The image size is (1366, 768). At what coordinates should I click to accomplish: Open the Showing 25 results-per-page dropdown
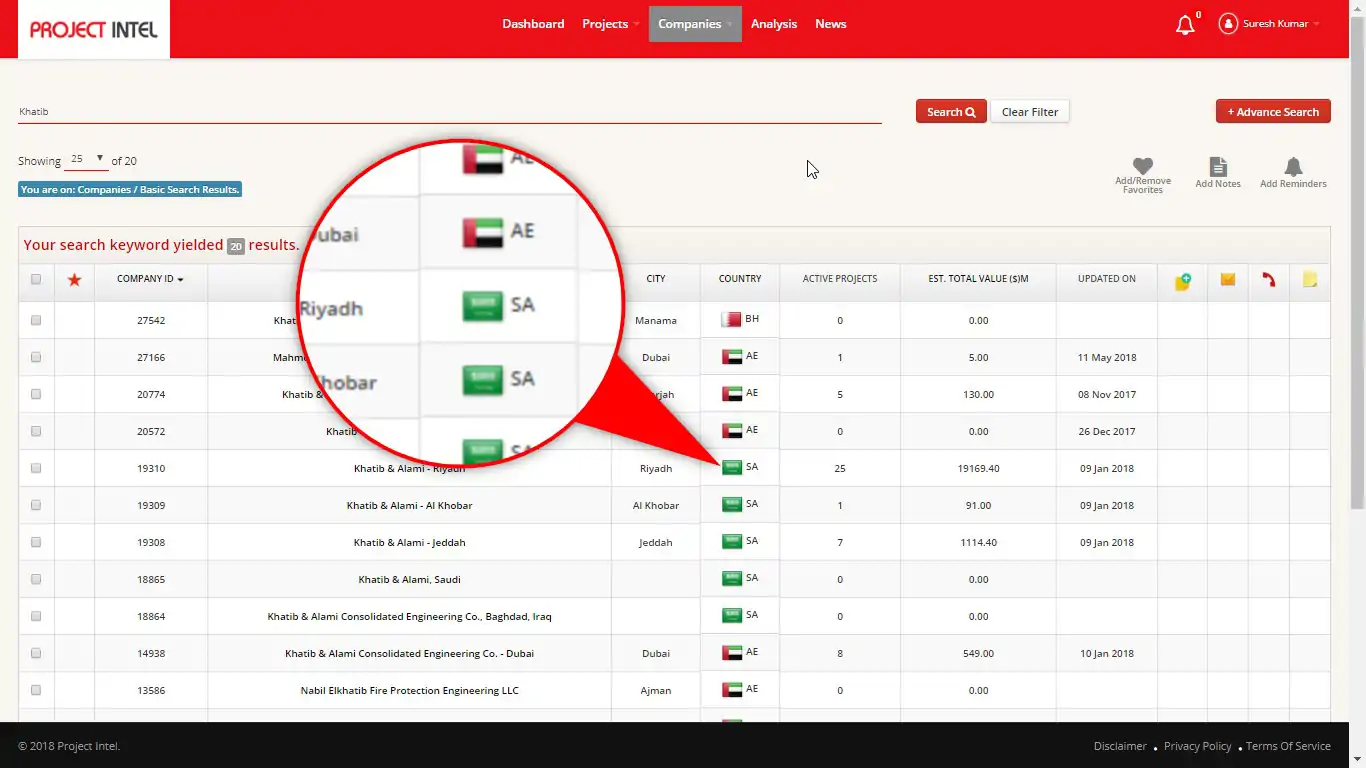click(x=86, y=160)
